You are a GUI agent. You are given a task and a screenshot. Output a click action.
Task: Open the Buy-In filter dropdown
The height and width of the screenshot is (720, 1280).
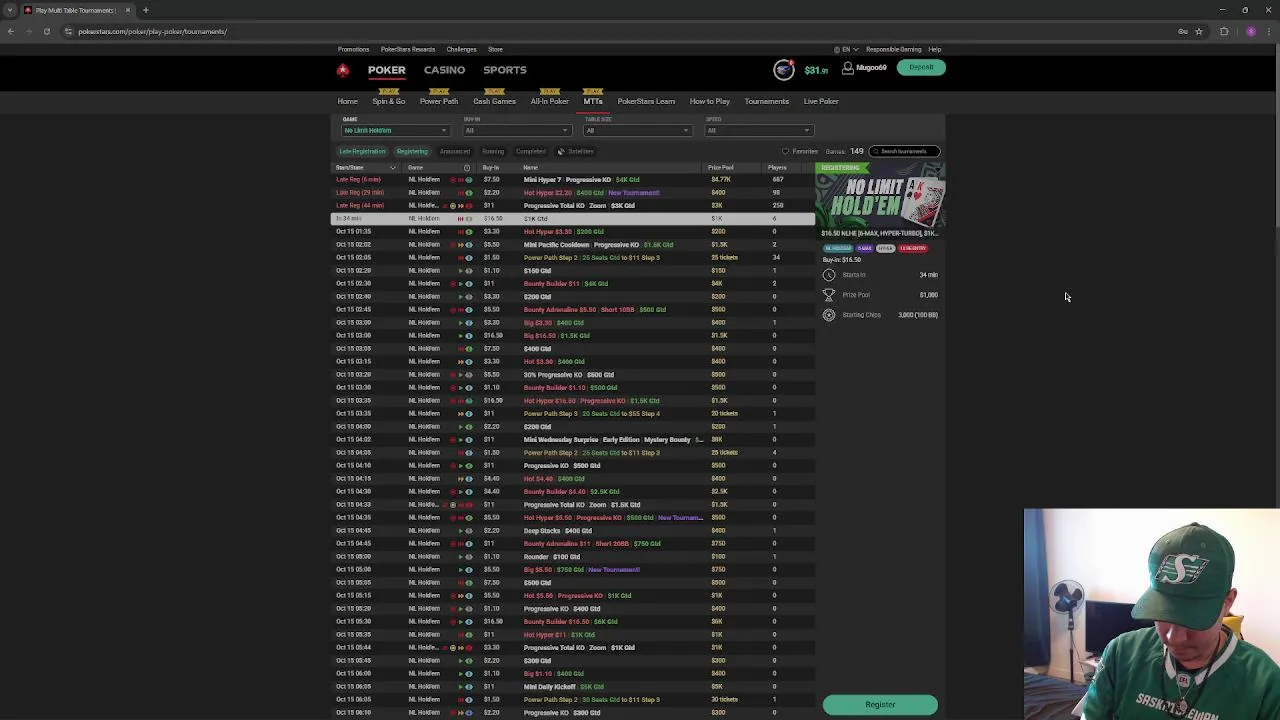pos(516,130)
